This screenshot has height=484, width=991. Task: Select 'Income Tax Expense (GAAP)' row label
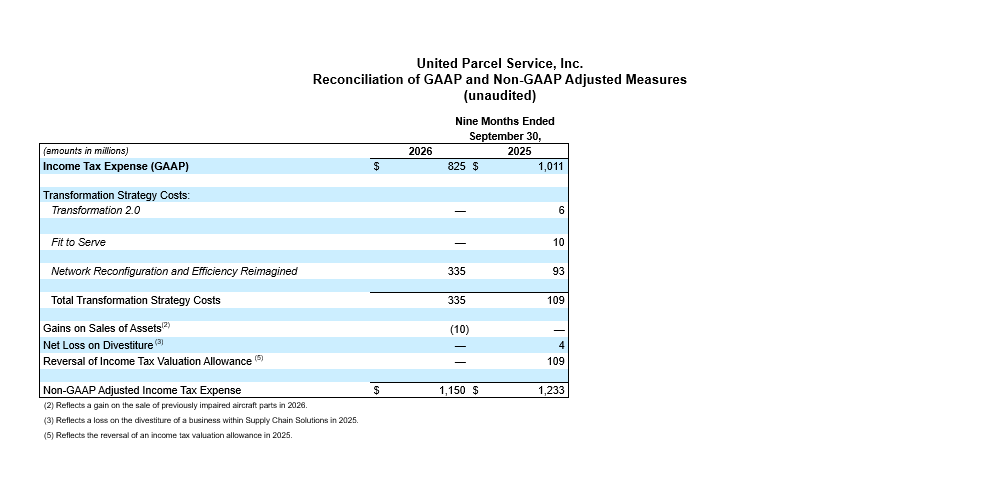click(116, 167)
